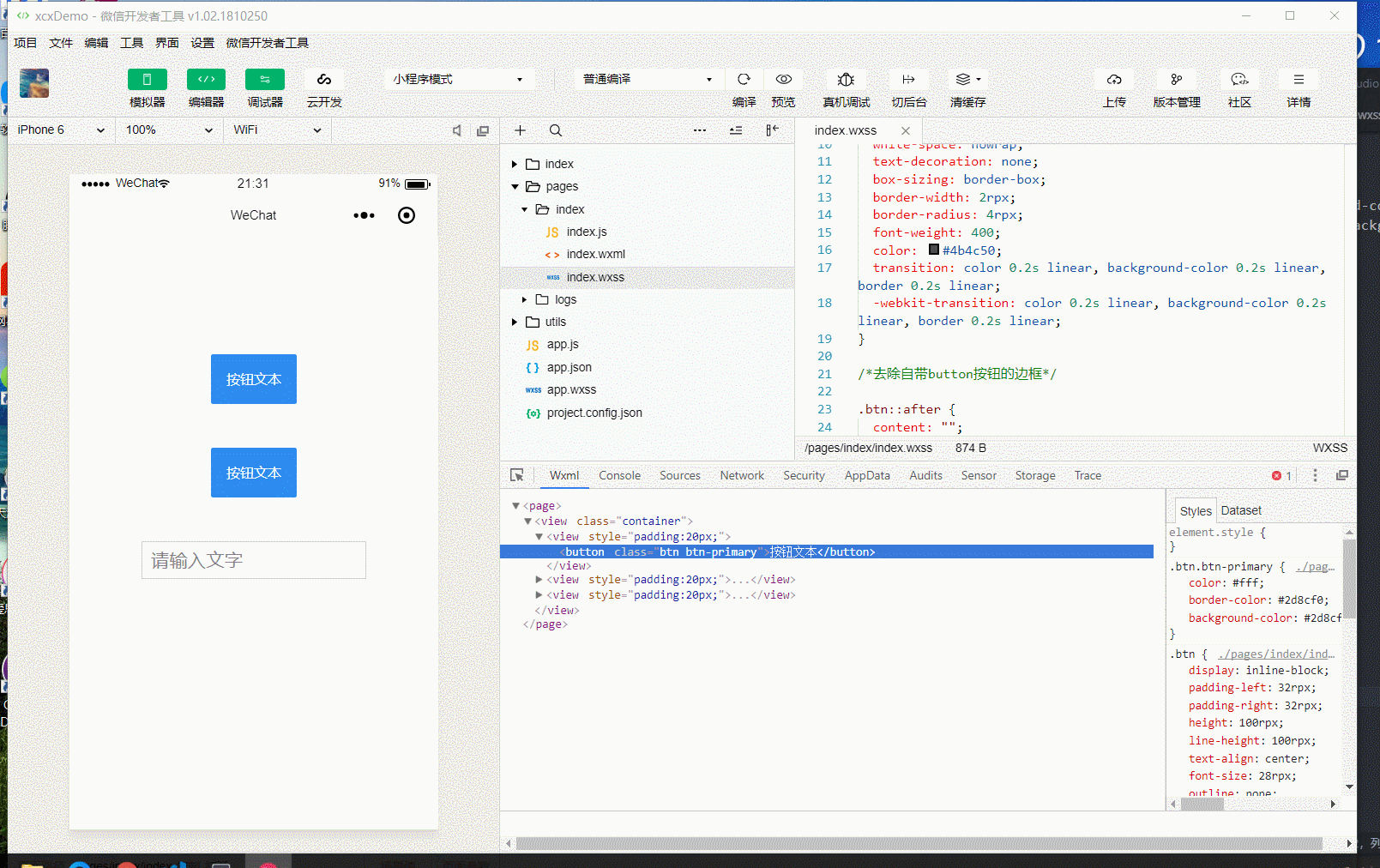Click the upload (上传) icon

pyautogui.click(x=1114, y=79)
